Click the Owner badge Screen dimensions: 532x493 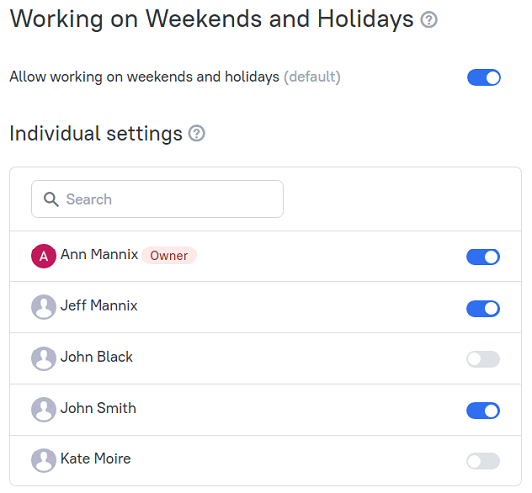(x=169, y=255)
